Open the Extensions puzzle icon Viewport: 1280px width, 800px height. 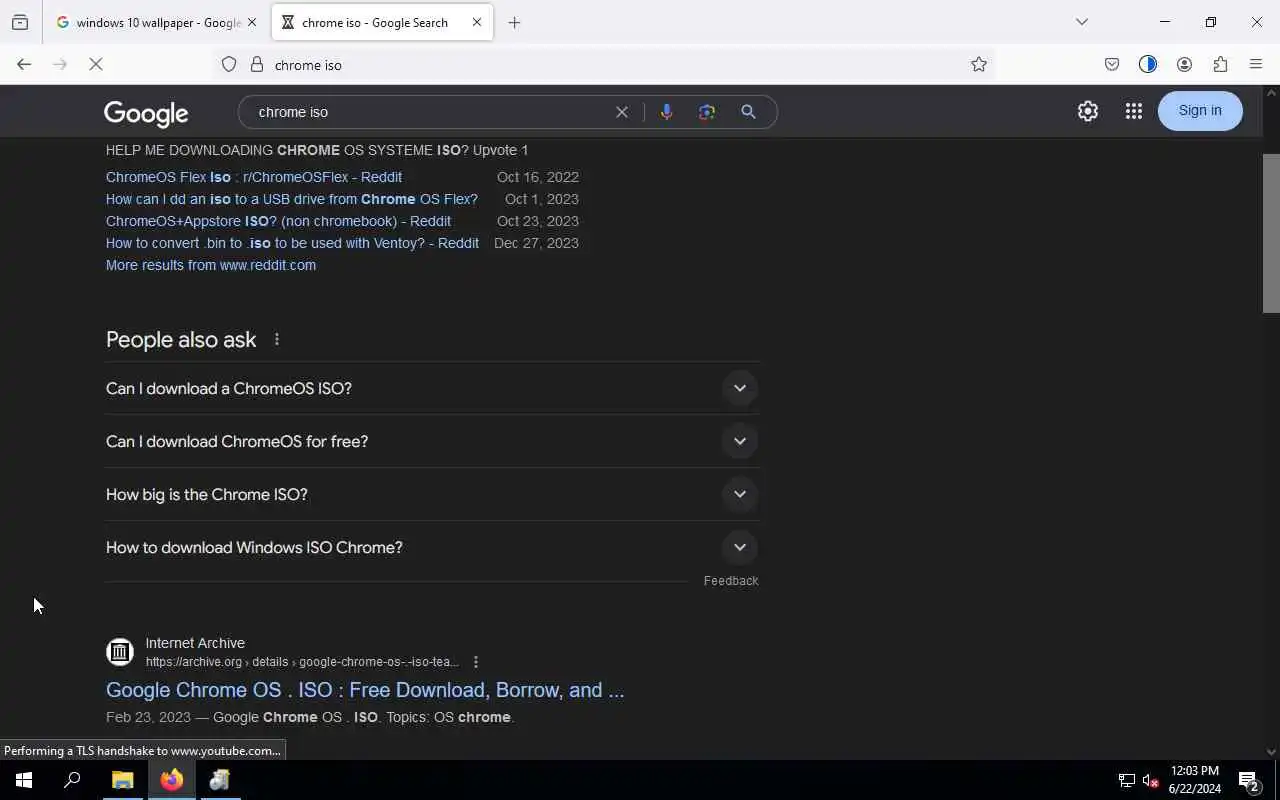pyautogui.click(x=1220, y=64)
